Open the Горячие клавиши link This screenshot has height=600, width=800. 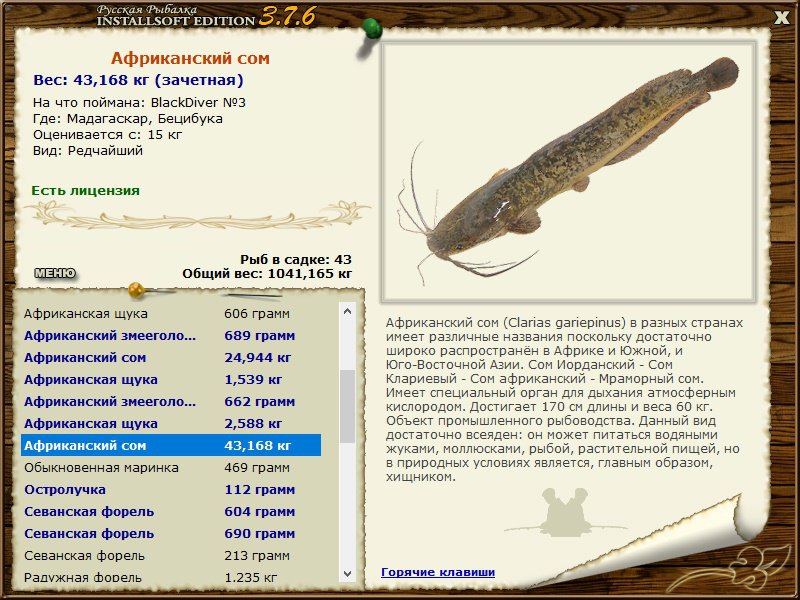[x=438, y=572]
